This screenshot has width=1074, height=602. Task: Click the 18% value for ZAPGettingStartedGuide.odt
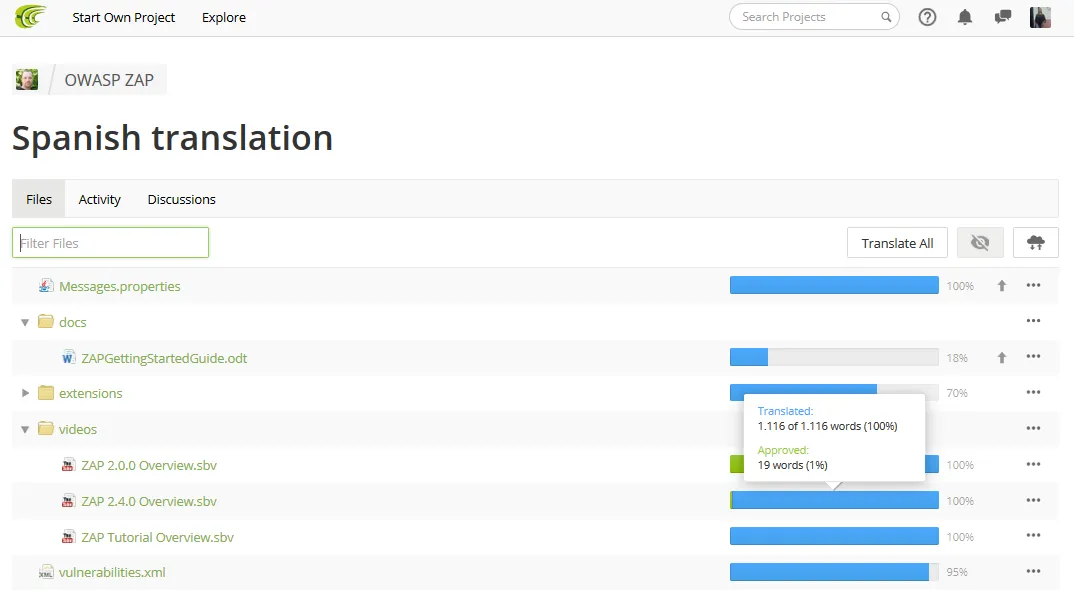[957, 358]
